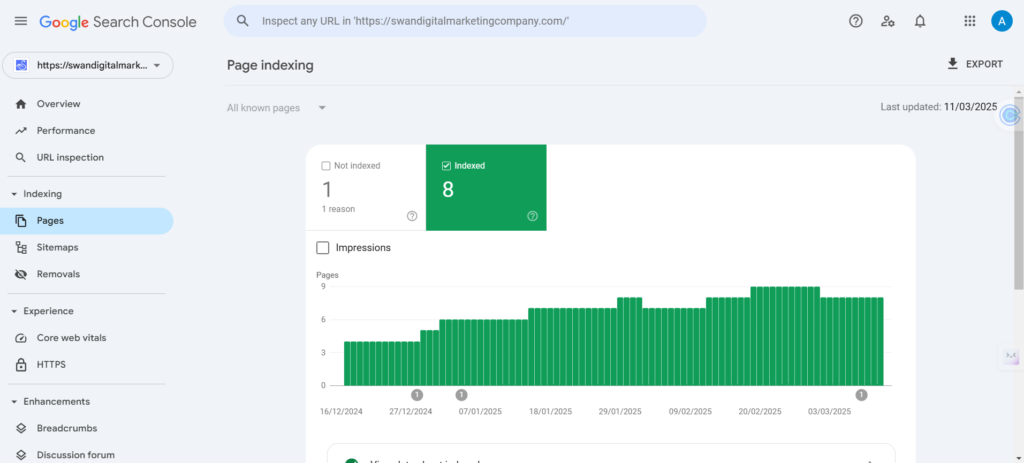1024x463 pixels.
Task: Select Pages in sidebar
Action: 88,221
